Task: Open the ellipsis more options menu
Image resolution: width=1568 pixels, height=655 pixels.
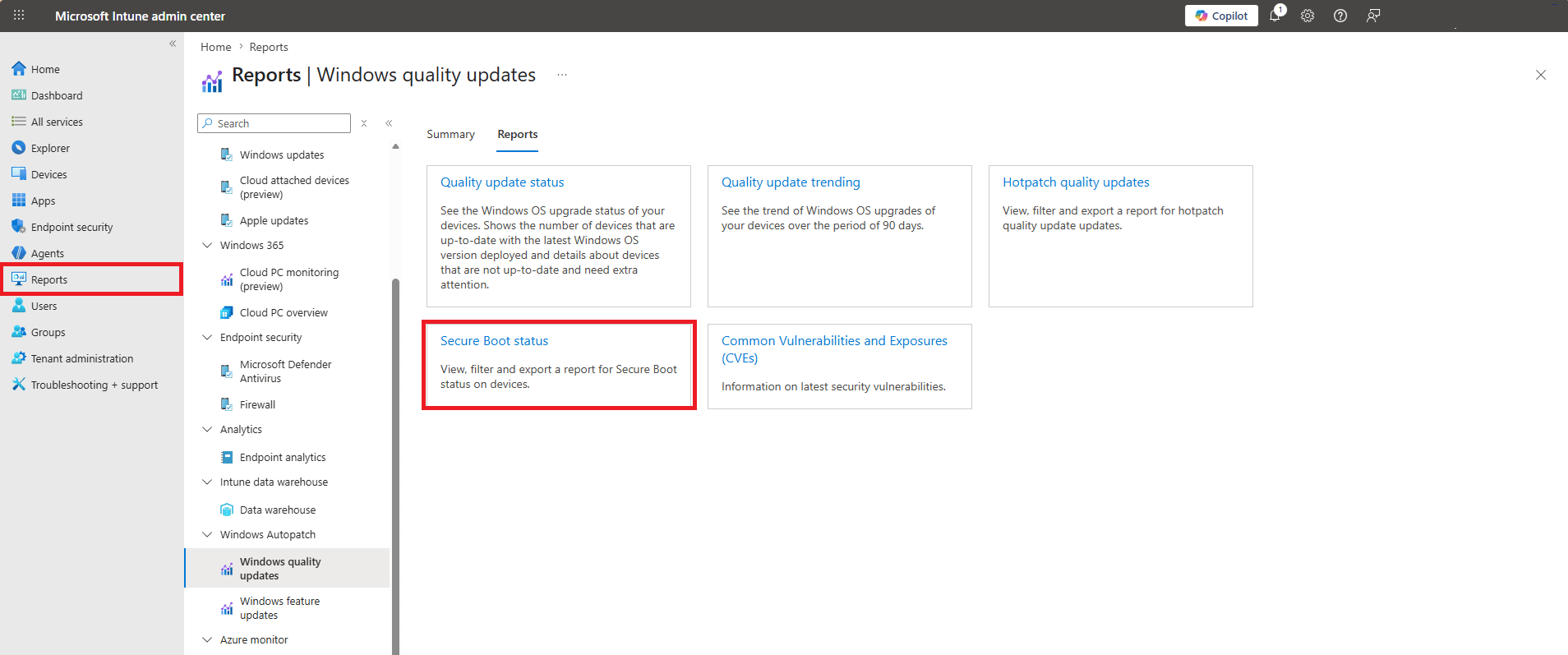Action: point(562,75)
